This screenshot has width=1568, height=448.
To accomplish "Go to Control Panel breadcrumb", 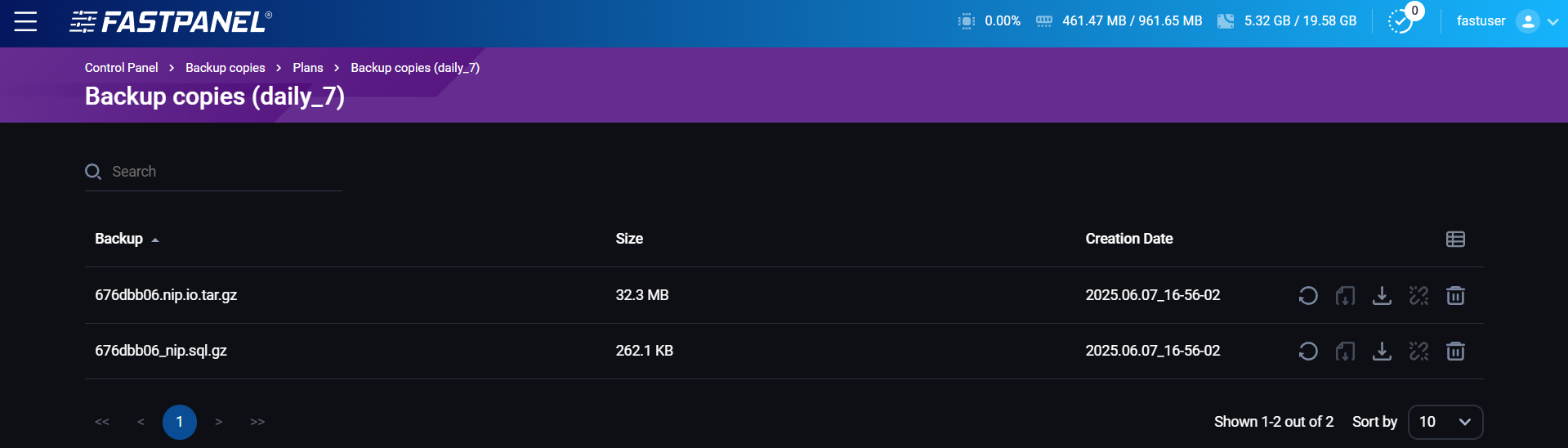I will pyautogui.click(x=122, y=68).
